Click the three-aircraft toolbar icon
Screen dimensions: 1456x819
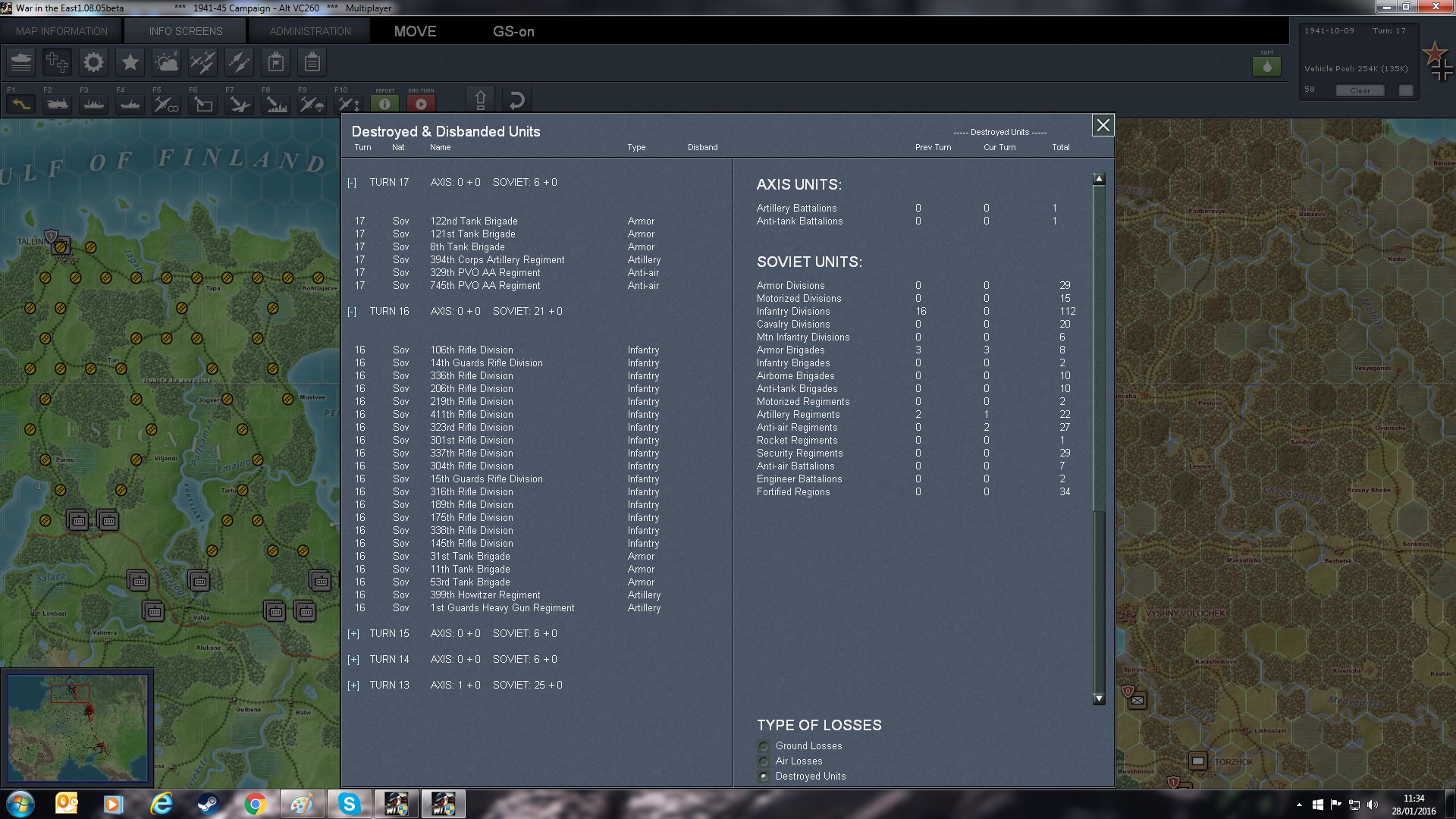tap(202, 62)
